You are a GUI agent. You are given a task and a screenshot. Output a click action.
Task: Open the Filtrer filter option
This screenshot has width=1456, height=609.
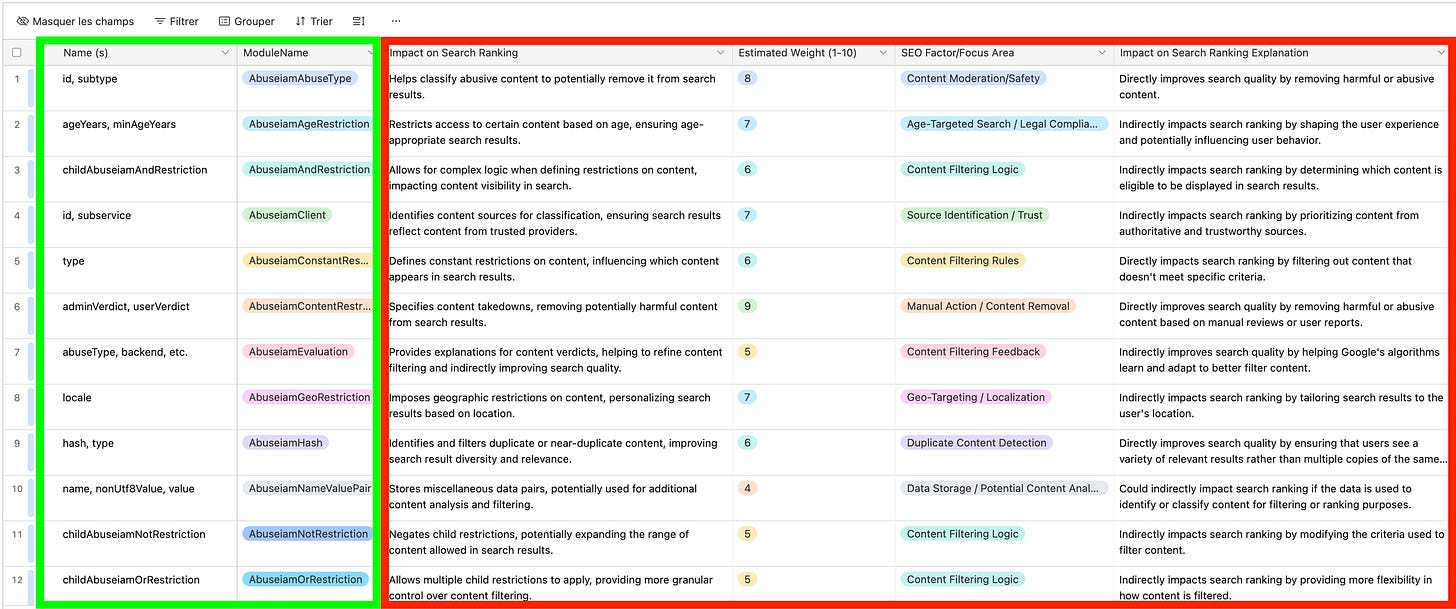point(177,21)
